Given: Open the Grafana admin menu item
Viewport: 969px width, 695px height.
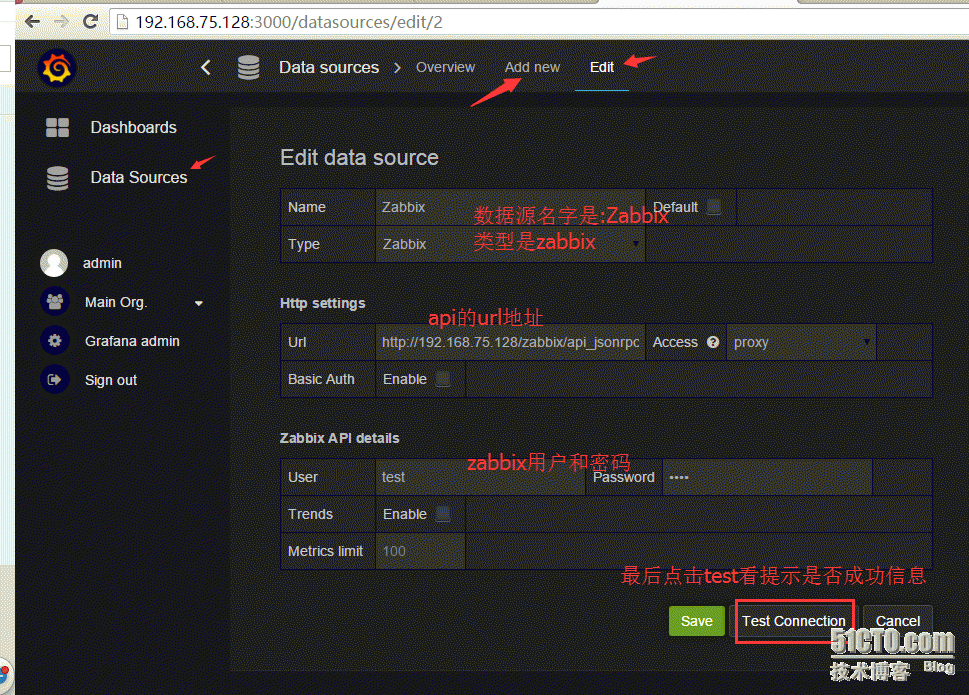Looking at the screenshot, I should tap(132, 341).
